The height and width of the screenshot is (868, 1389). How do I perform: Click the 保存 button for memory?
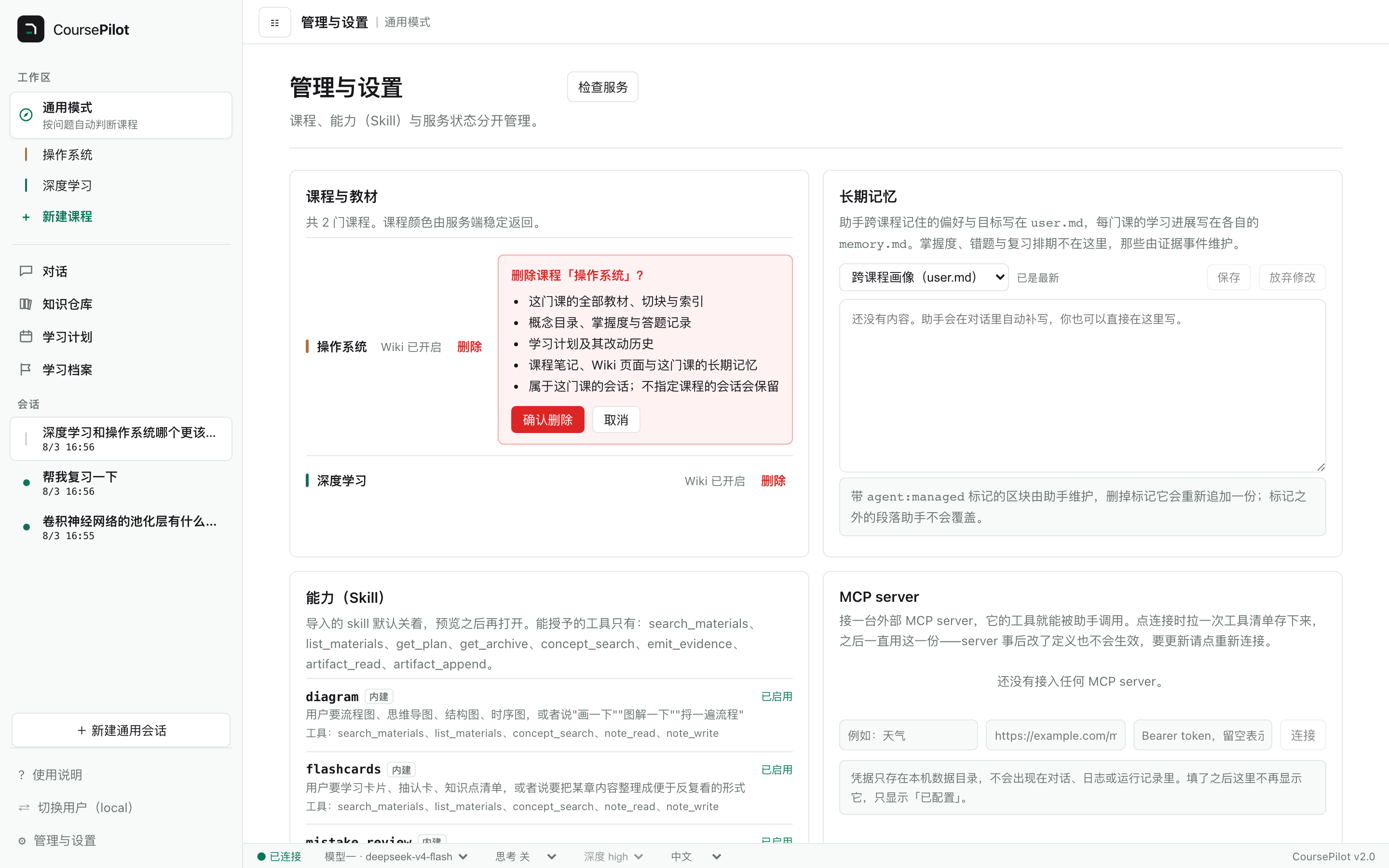pos(1228,277)
